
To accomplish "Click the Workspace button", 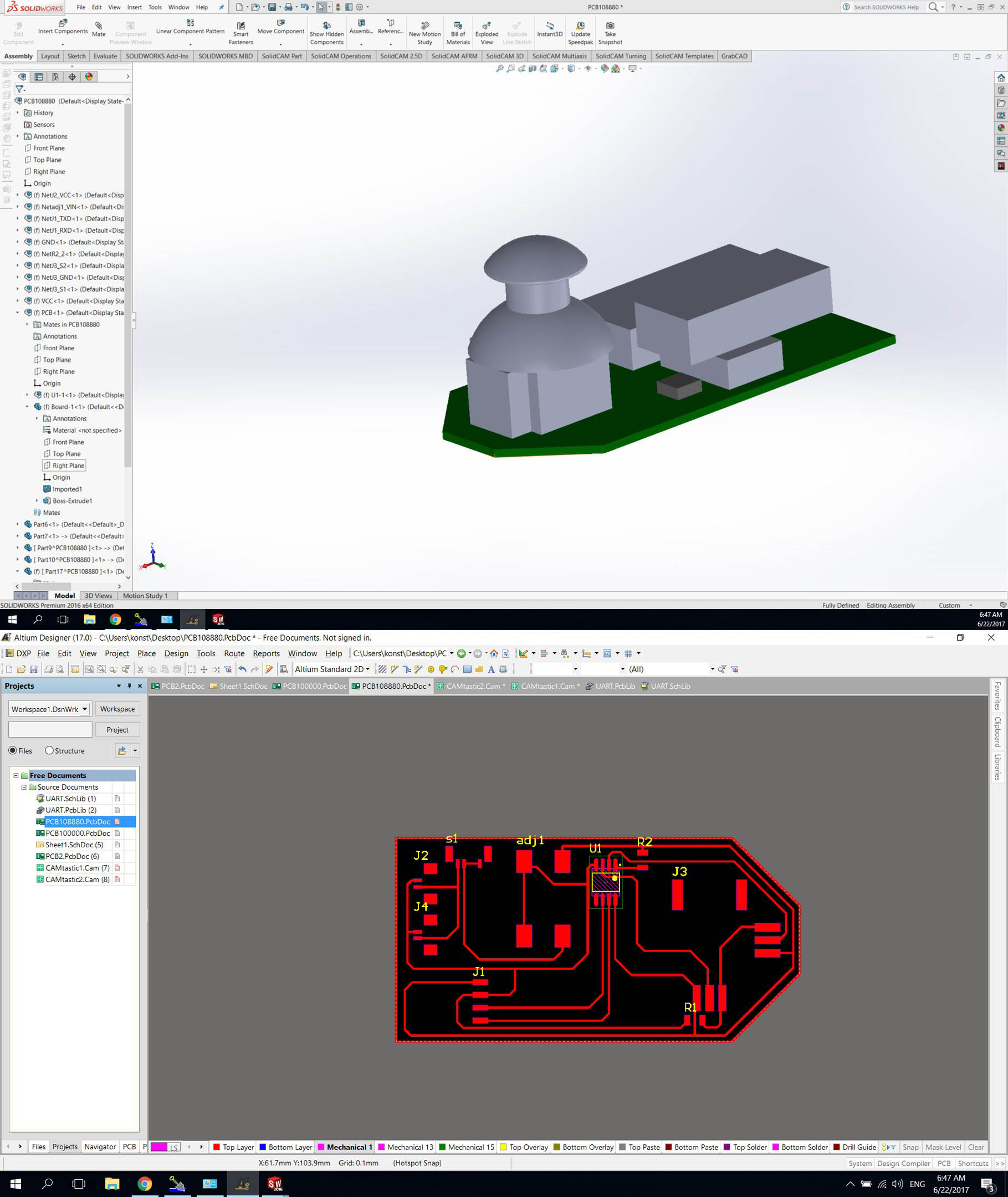I will (x=117, y=708).
